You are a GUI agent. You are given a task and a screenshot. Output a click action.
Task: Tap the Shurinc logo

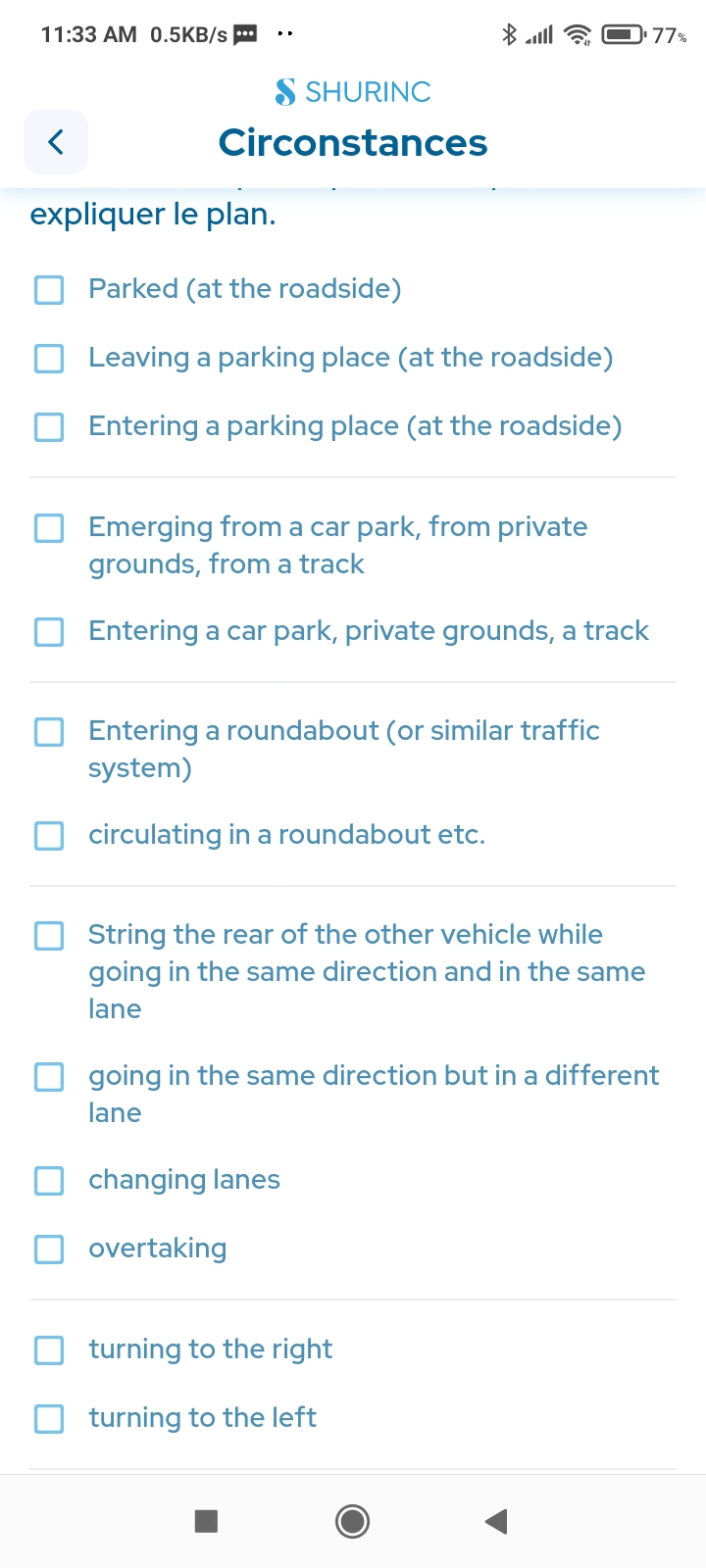[x=353, y=92]
